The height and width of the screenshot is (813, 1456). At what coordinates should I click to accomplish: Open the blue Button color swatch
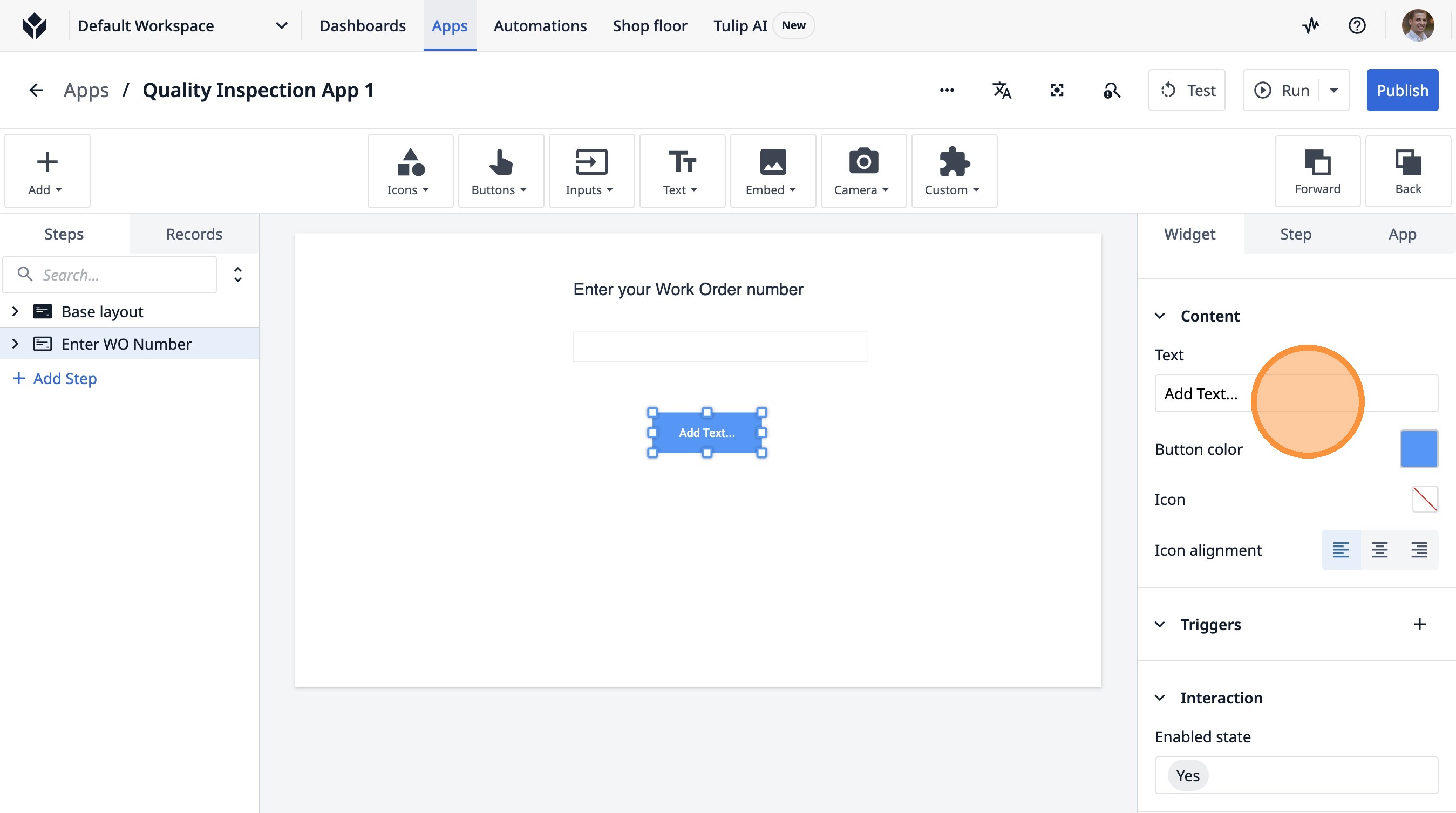pyautogui.click(x=1418, y=449)
